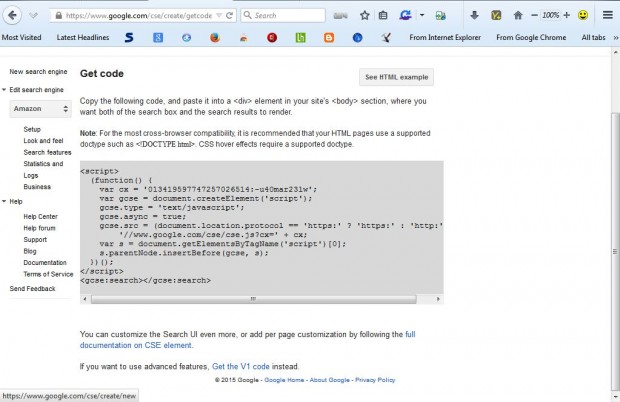Select New search engine in sidebar

(38, 72)
